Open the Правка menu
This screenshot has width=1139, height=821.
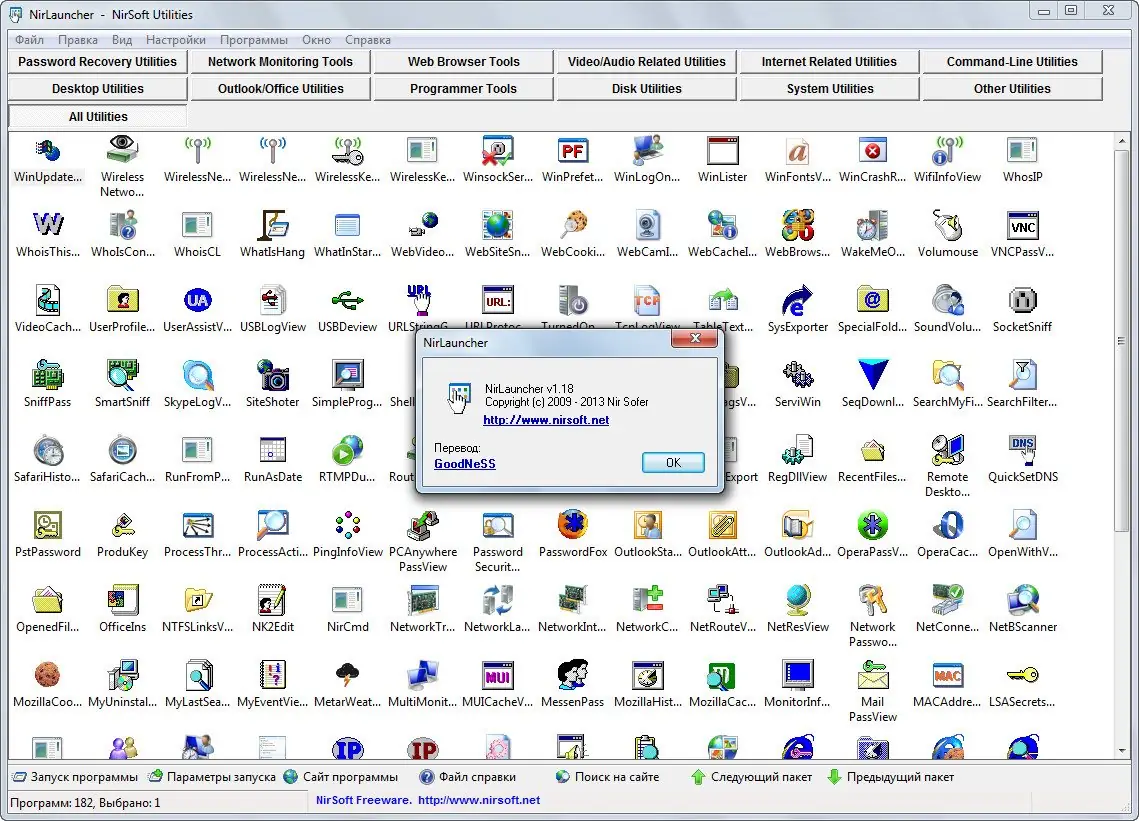click(x=78, y=40)
